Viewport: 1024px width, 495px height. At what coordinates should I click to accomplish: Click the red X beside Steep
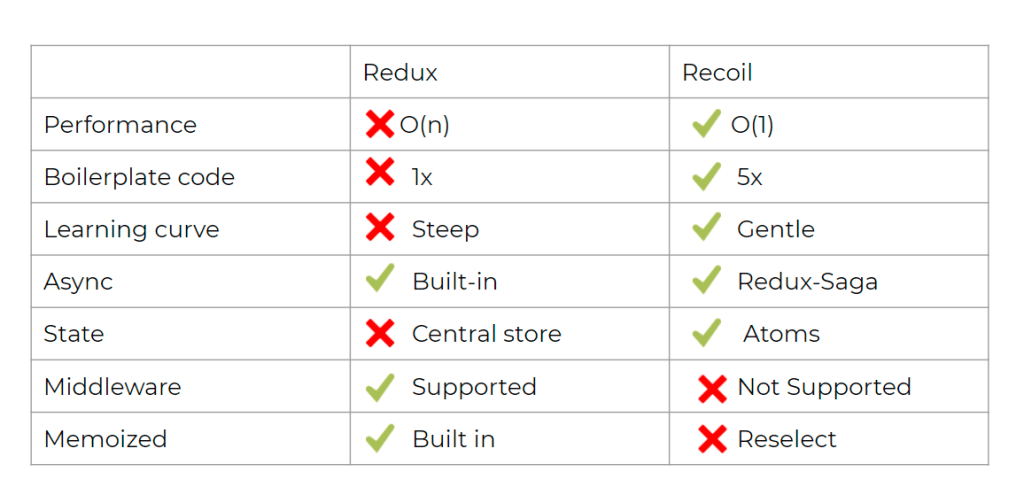380,228
